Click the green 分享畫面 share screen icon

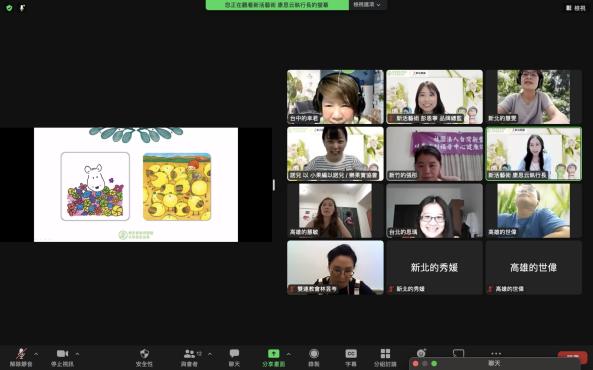273,353
